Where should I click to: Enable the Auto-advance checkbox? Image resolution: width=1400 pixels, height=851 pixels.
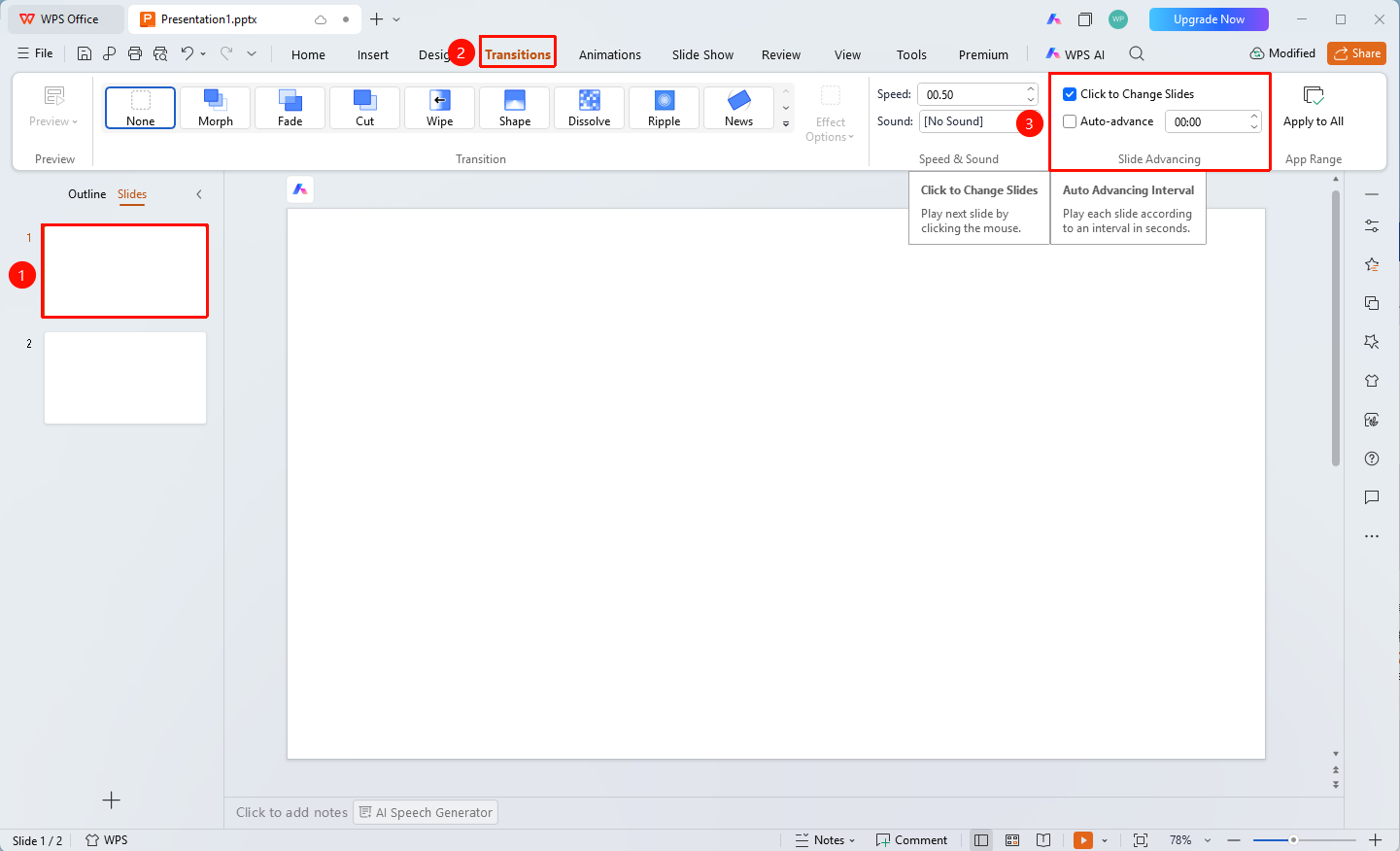point(1070,121)
